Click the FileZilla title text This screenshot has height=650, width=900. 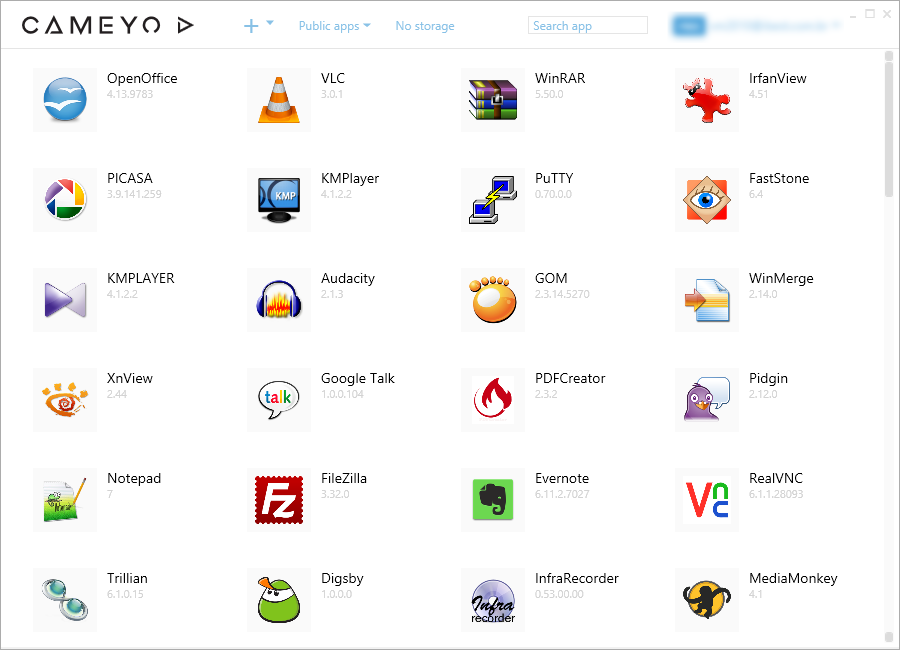click(344, 478)
